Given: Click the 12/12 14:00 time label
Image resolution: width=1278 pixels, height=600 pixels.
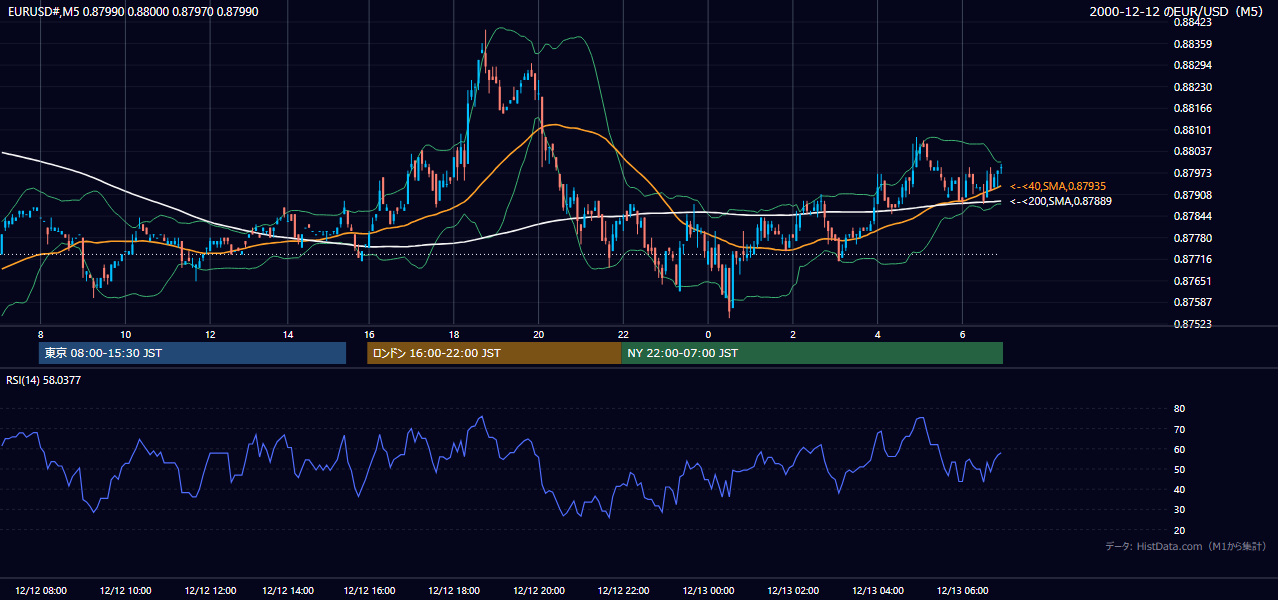Looking at the screenshot, I should 289,591.
